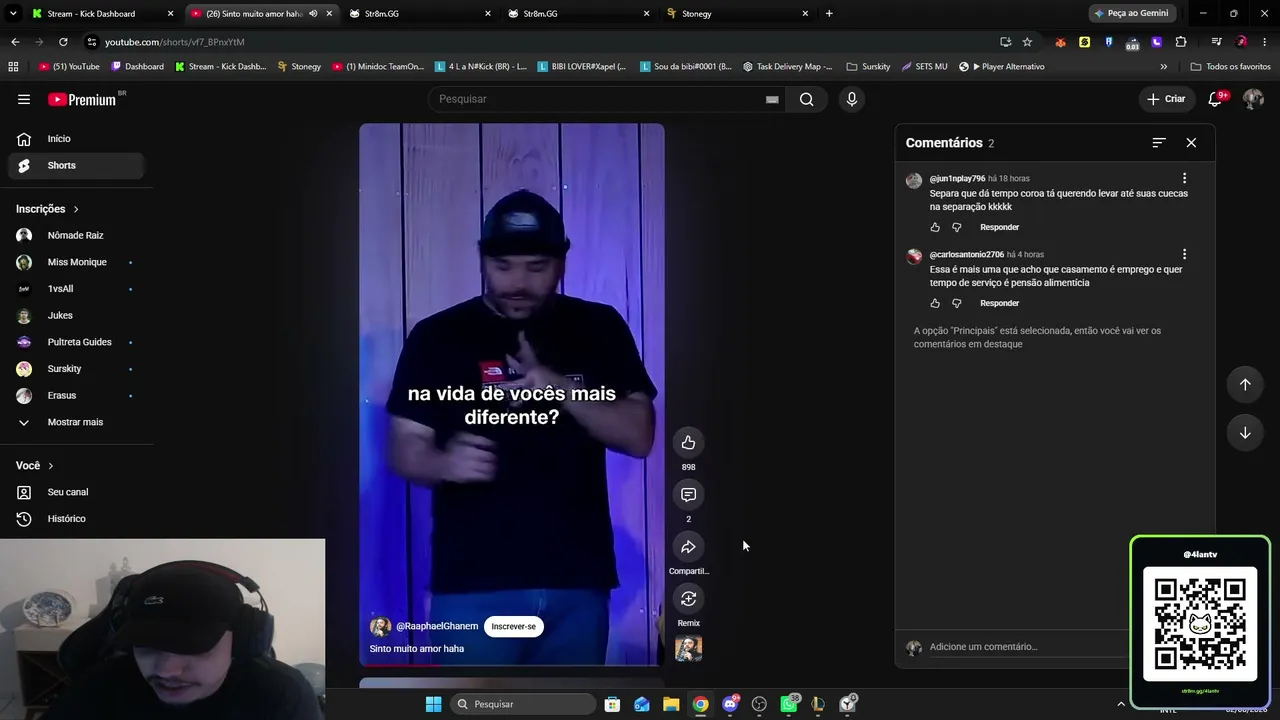Open Seu canal in sidebar
Screen dimensions: 1280x720
pos(76,492)
